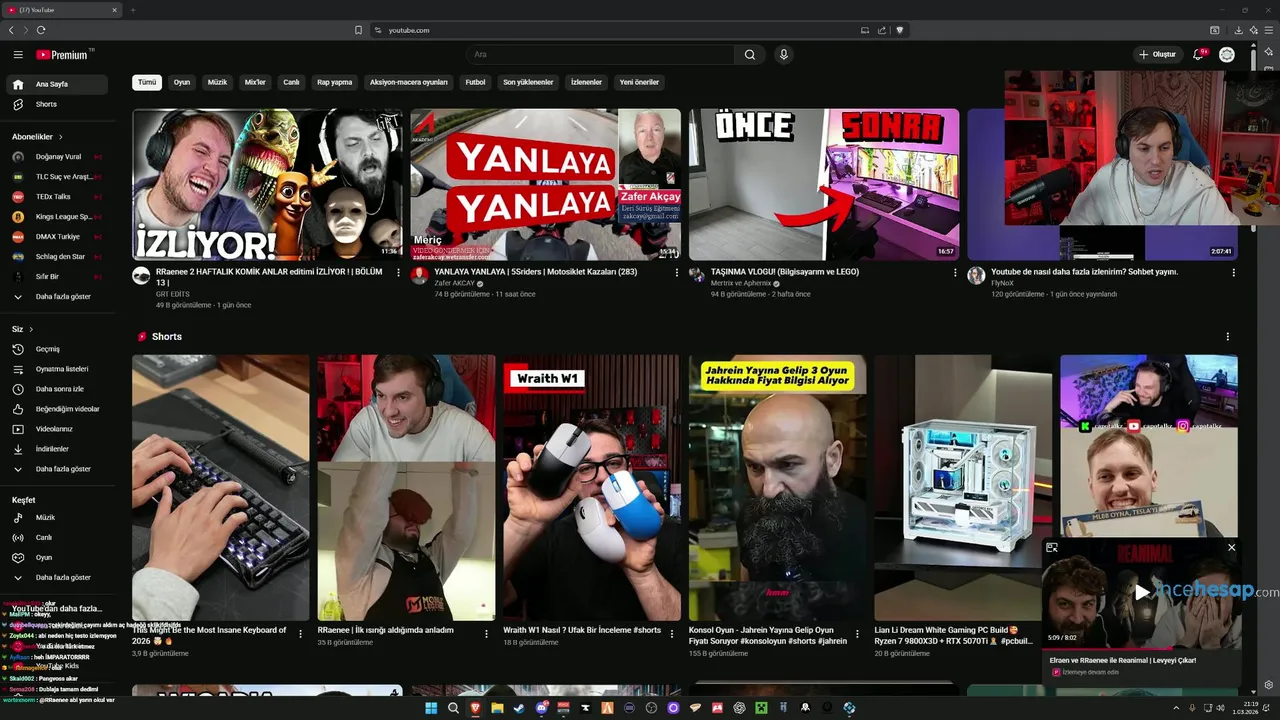Click the search magnifier button

tap(750, 55)
